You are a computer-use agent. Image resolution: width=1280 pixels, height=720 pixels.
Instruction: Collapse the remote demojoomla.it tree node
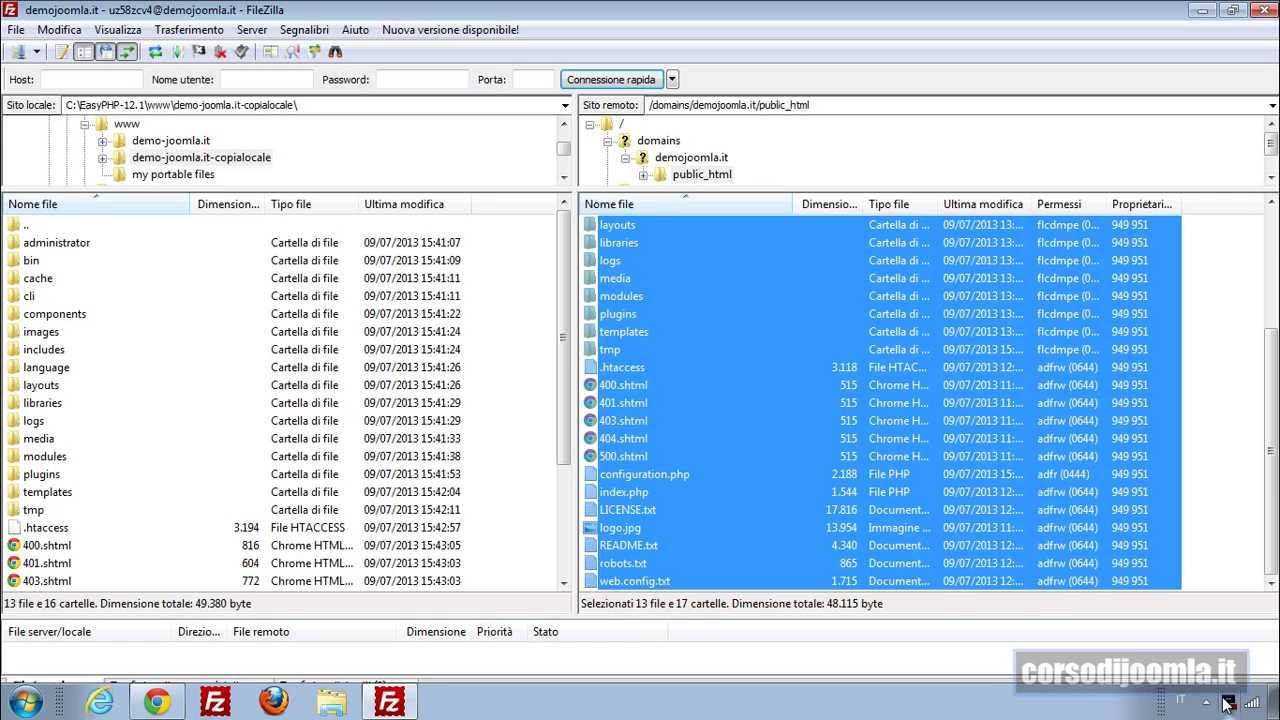coord(625,159)
